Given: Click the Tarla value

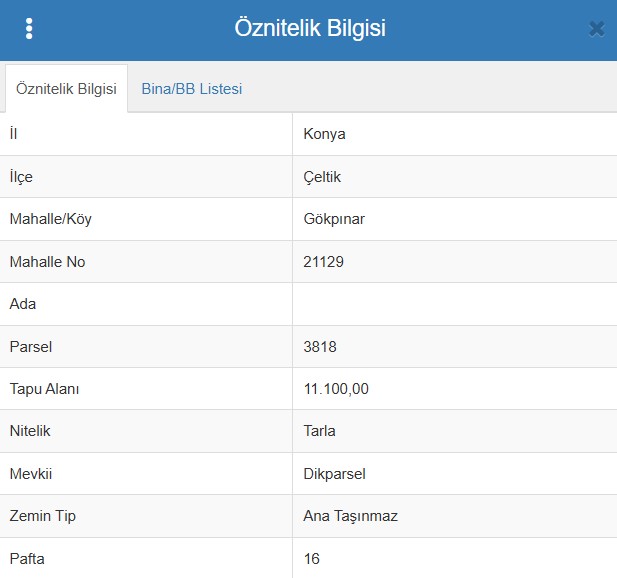Looking at the screenshot, I should click(x=319, y=431).
